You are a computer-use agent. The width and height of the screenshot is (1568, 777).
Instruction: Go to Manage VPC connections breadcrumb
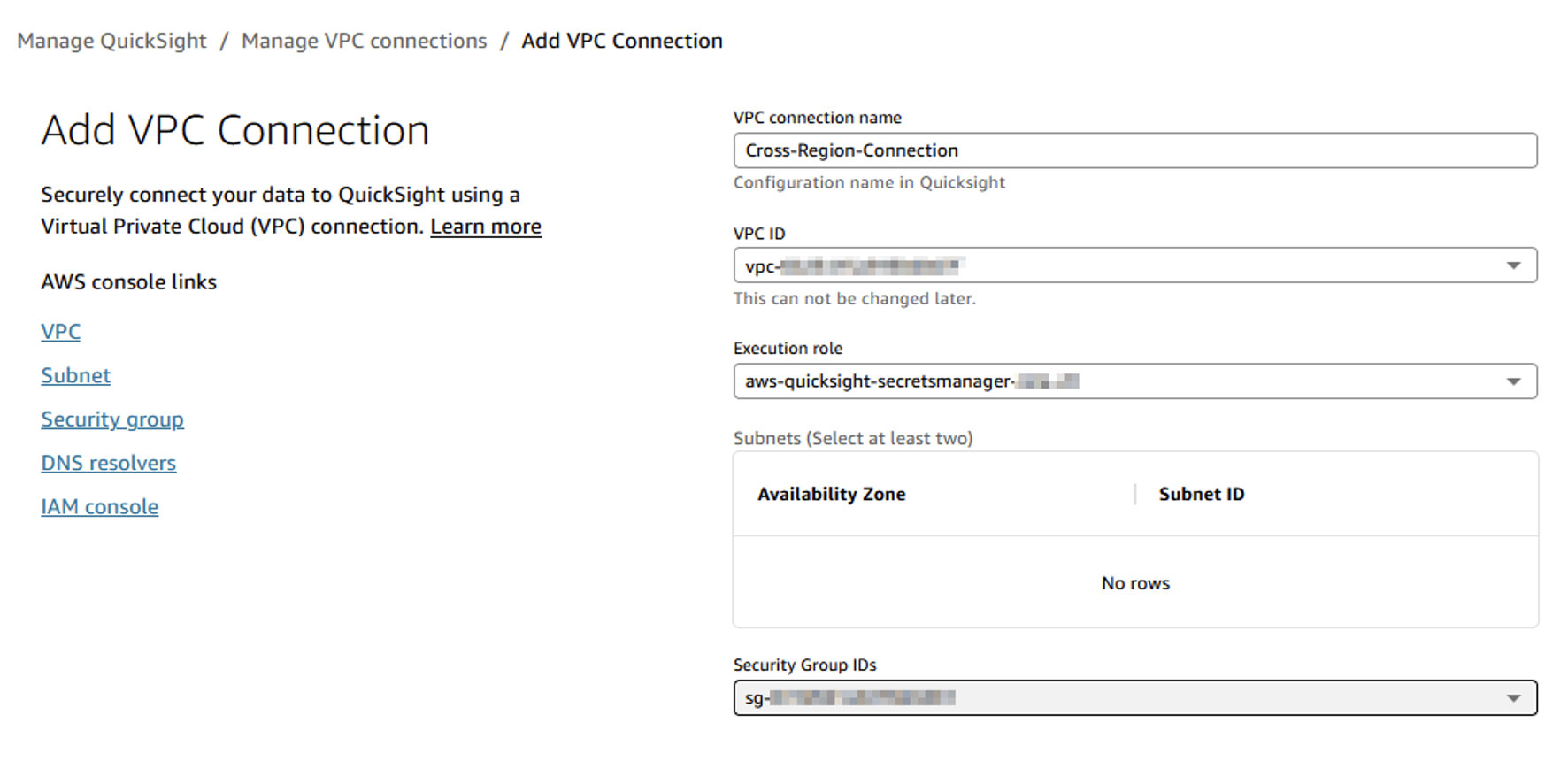[364, 41]
